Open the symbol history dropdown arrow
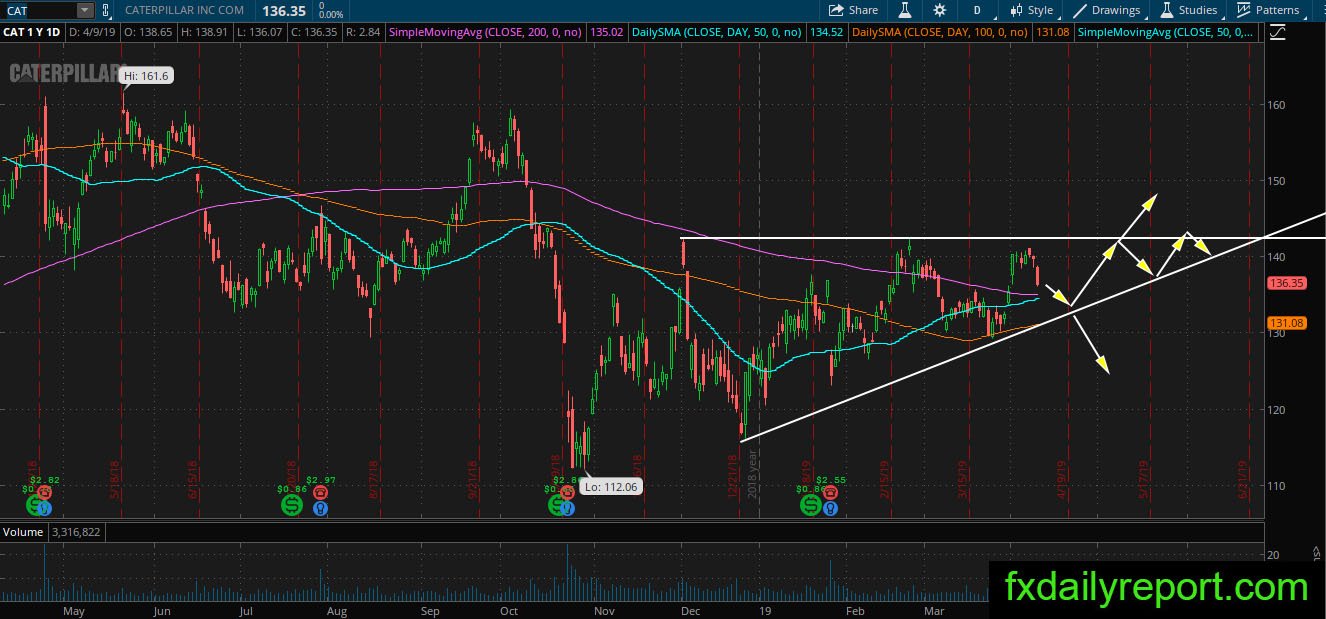 [85, 10]
